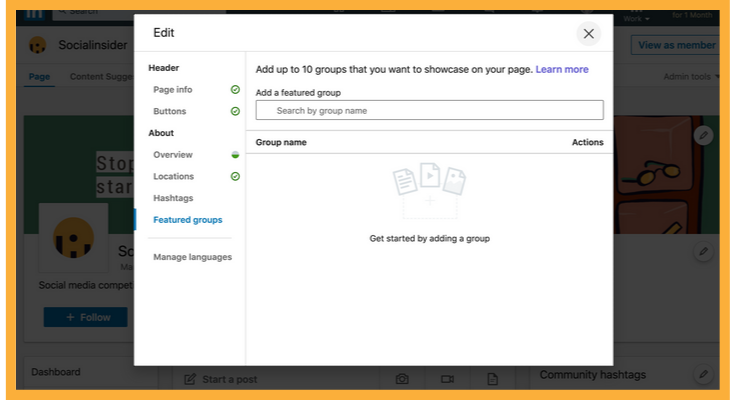Switch to the Page tab
The height and width of the screenshot is (400, 740).
39,77
